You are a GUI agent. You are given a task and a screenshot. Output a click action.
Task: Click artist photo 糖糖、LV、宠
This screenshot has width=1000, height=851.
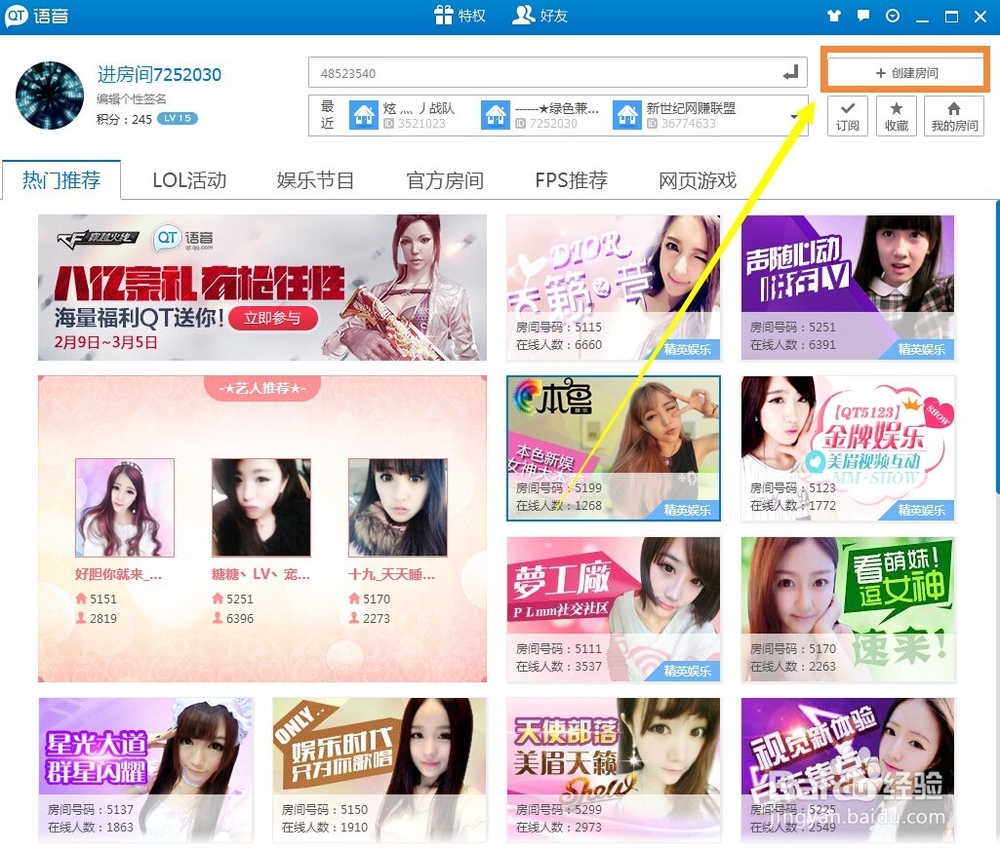[x=261, y=508]
